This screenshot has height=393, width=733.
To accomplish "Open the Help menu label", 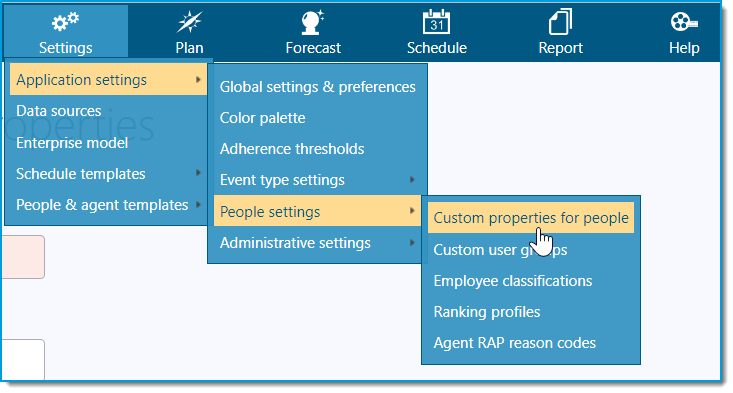I will pos(684,48).
